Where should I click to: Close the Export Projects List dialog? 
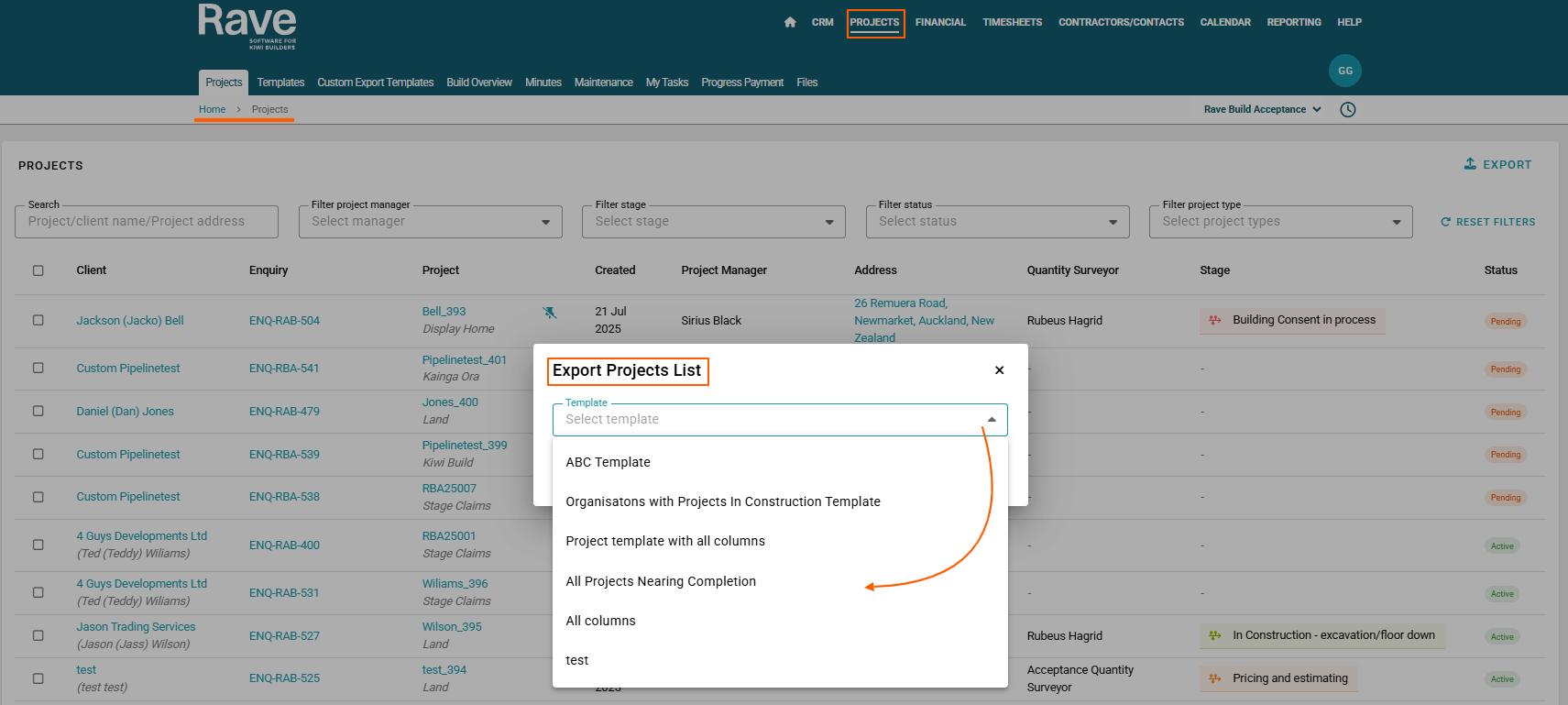tap(1000, 370)
